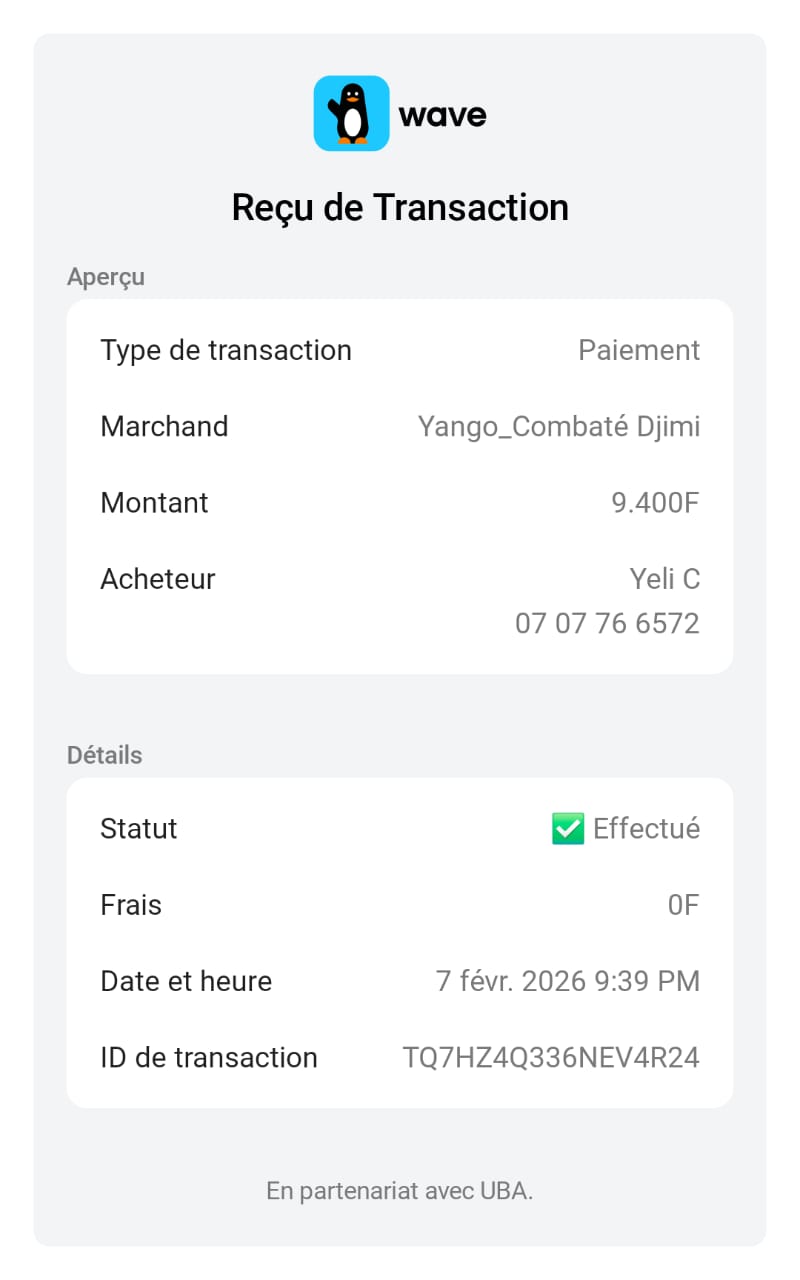
Task: Click the green Effectué checkmark icon
Action: [567, 828]
